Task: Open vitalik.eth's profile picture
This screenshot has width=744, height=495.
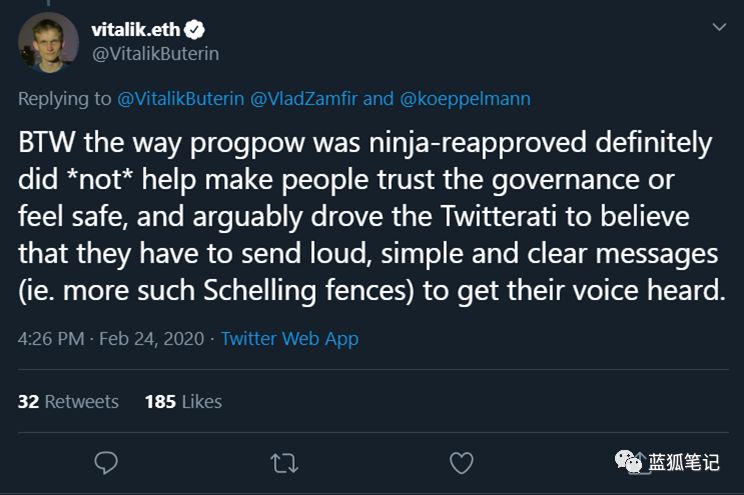Action: [48, 43]
